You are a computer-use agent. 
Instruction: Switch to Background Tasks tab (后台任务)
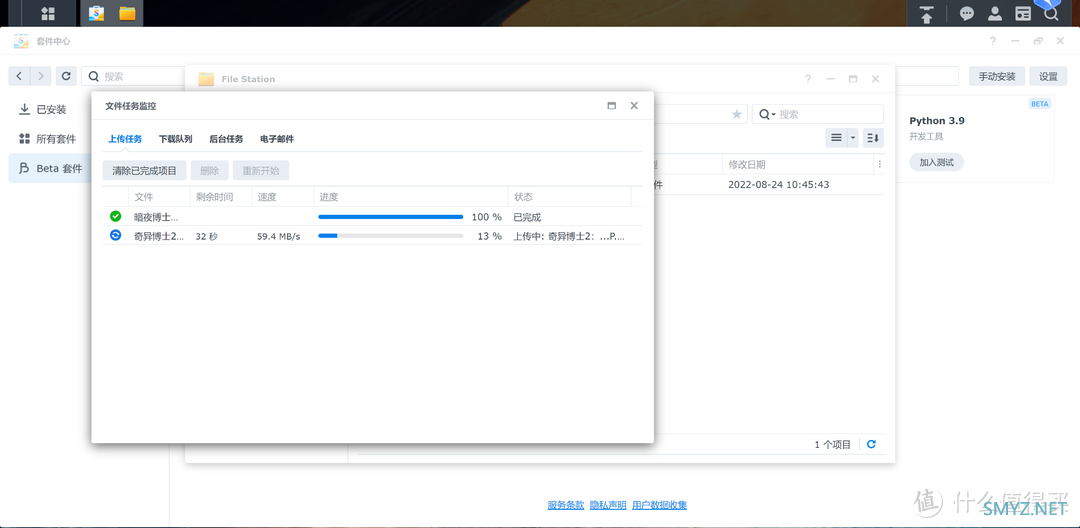click(x=226, y=139)
